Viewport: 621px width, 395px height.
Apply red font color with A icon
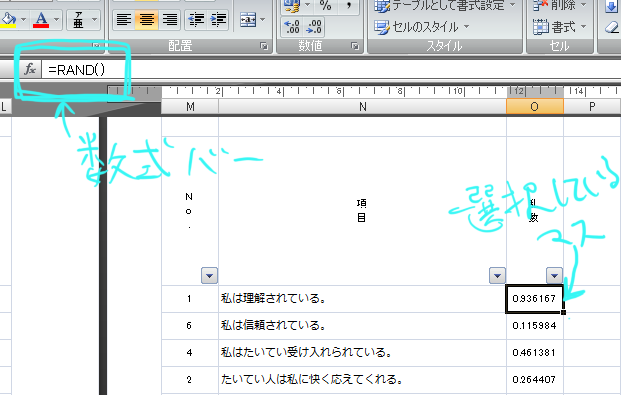click(41, 19)
